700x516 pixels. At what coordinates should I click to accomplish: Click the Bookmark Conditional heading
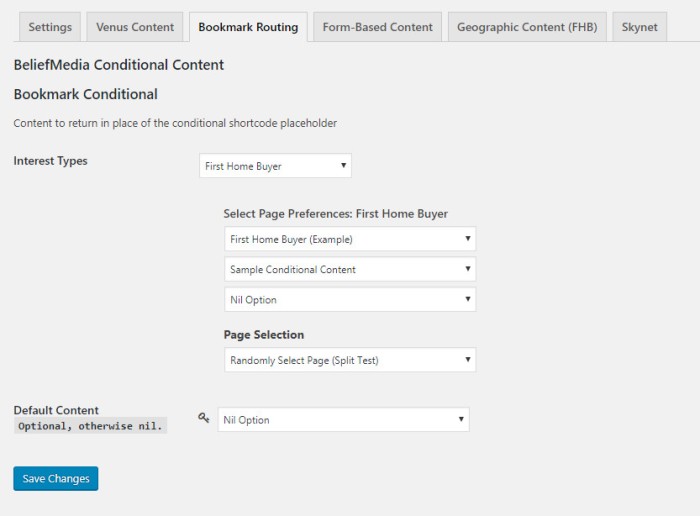tap(85, 95)
